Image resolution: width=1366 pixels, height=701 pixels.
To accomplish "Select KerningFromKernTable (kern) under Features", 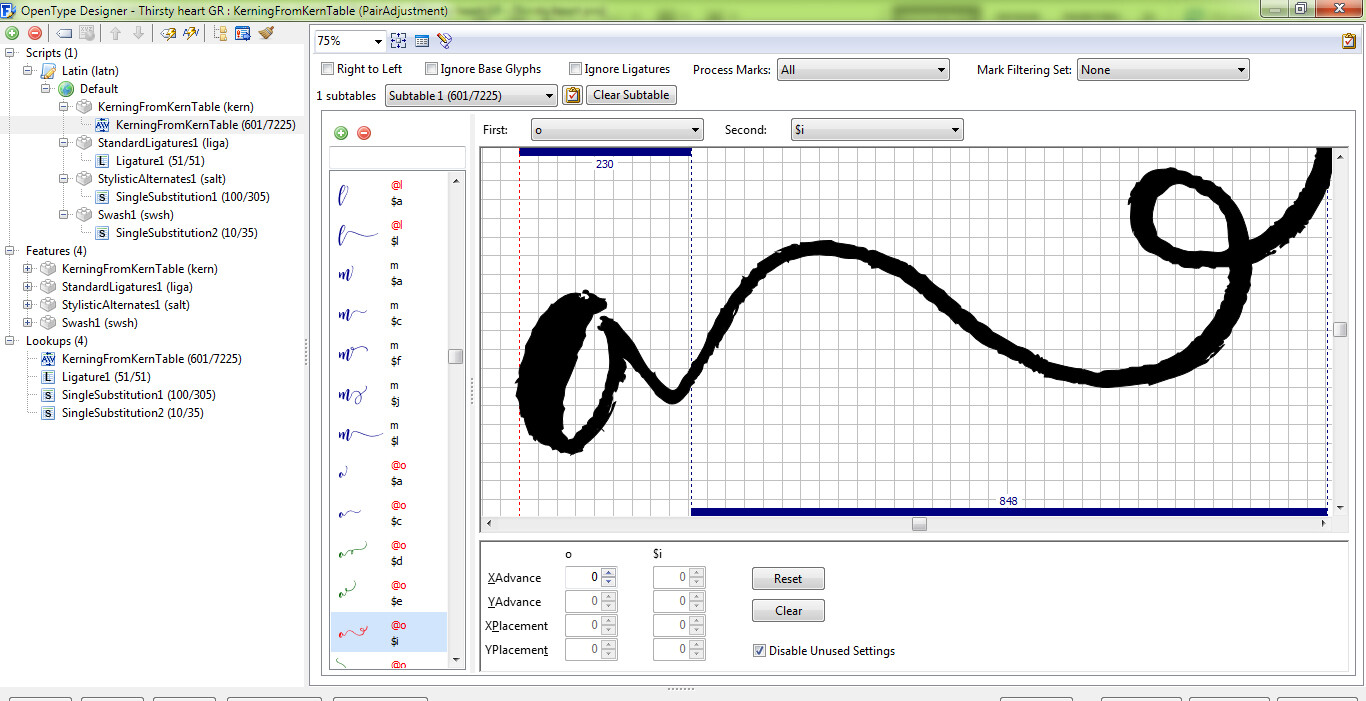I will pyautogui.click(x=139, y=269).
